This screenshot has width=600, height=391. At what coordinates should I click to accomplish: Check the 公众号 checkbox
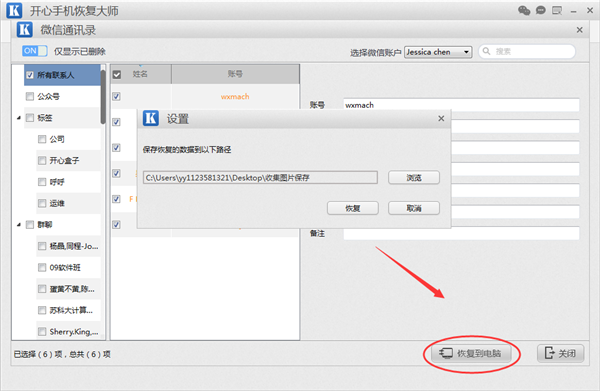[30, 96]
